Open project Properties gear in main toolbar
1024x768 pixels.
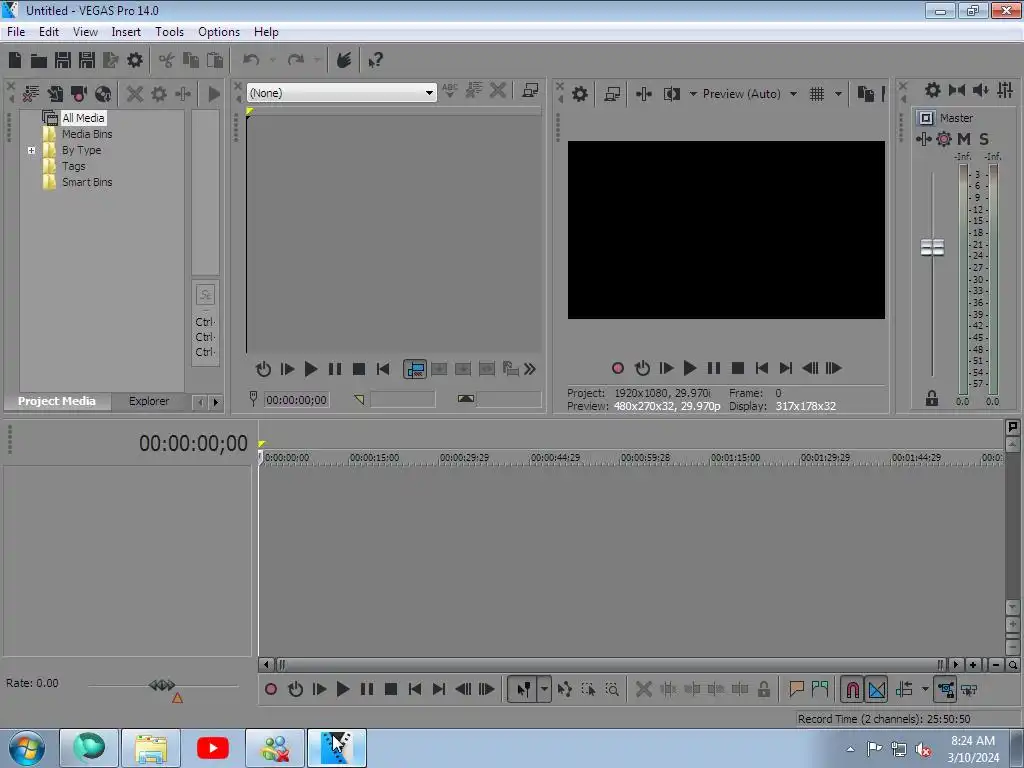[135, 60]
